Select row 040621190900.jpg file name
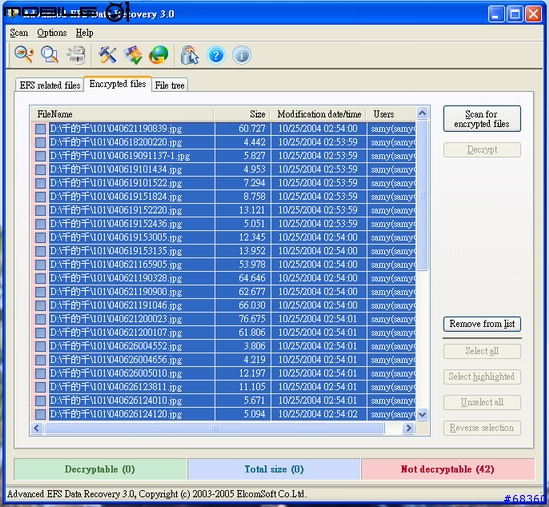The image size is (549, 507). [116, 292]
